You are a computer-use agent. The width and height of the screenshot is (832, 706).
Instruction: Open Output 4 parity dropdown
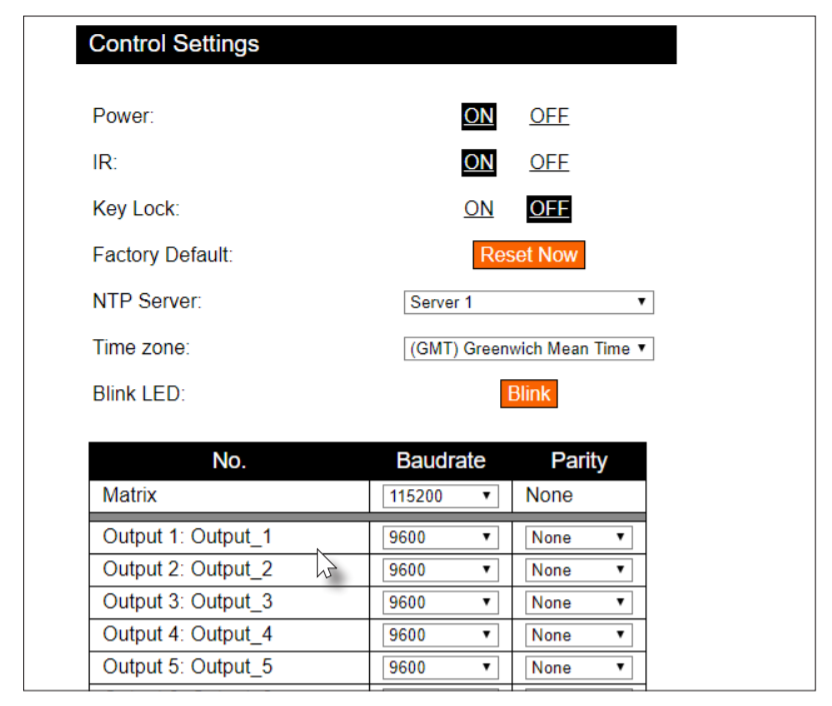tap(579, 635)
